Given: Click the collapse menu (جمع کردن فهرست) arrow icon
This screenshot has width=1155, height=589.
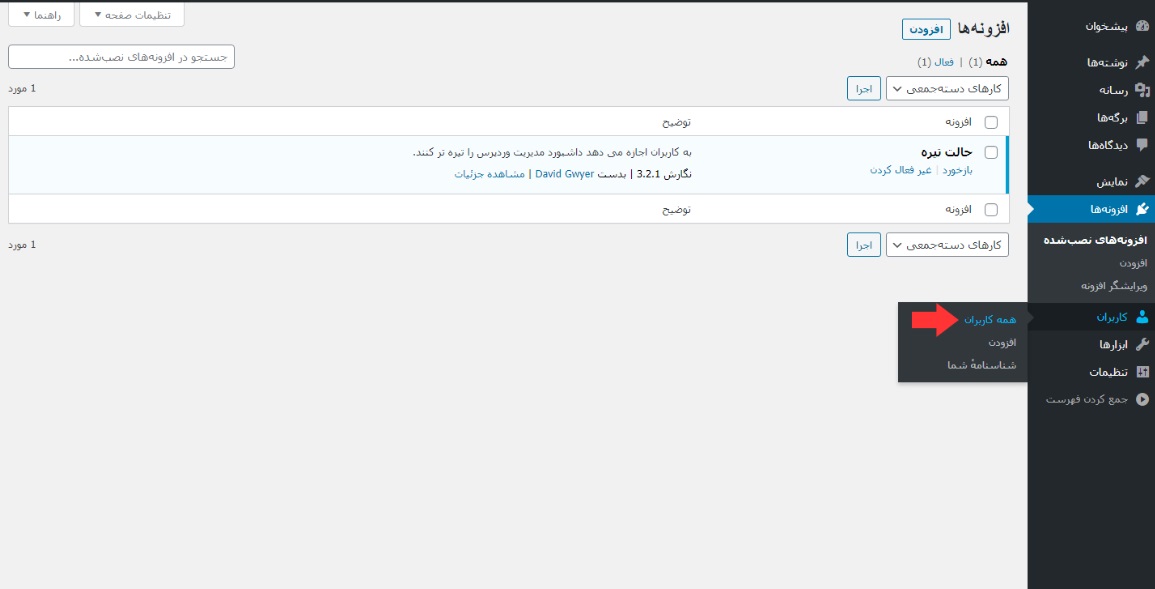Looking at the screenshot, I should 1142,399.
